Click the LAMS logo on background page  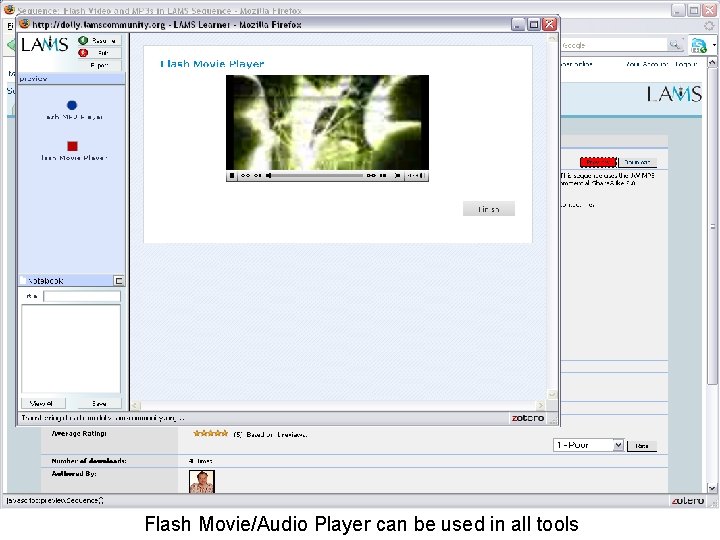(x=674, y=94)
